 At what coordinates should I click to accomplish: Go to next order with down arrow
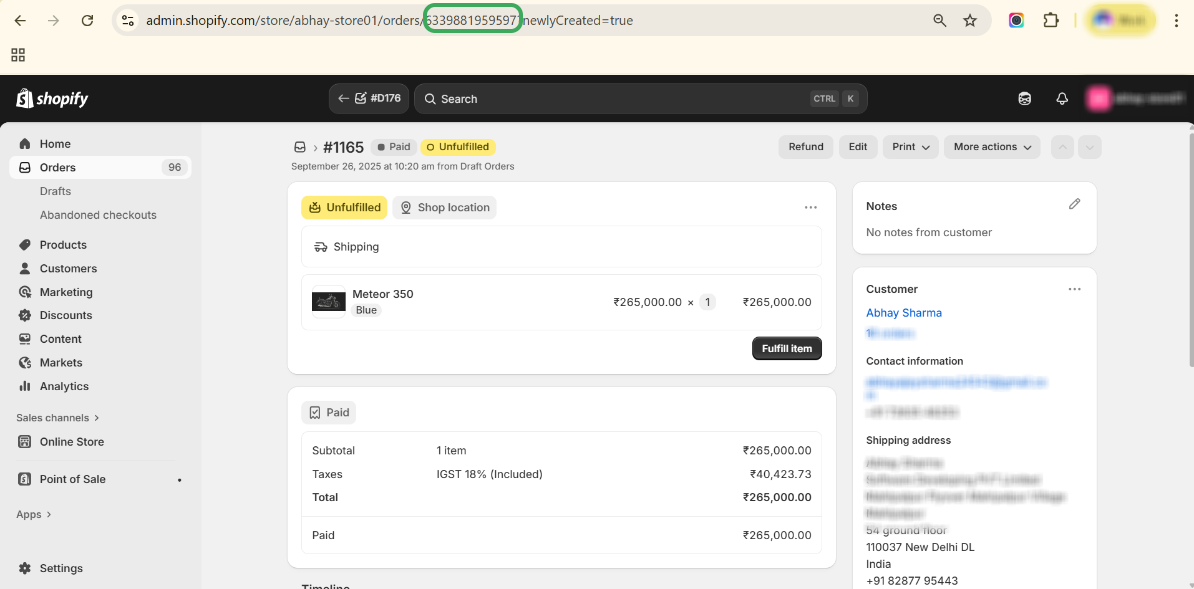(x=1090, y=147)
